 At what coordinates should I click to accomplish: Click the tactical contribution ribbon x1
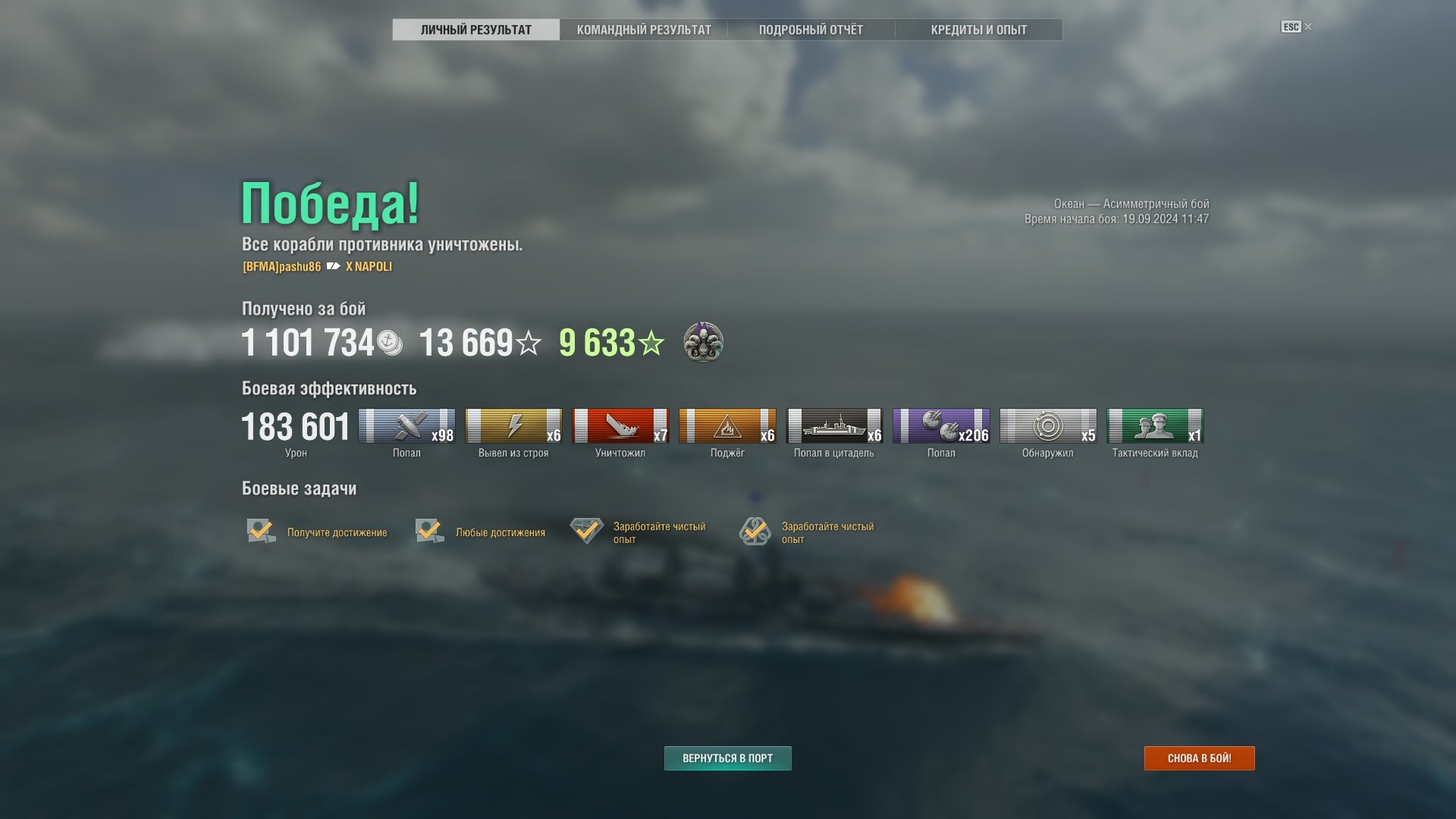coord(1155,425)
